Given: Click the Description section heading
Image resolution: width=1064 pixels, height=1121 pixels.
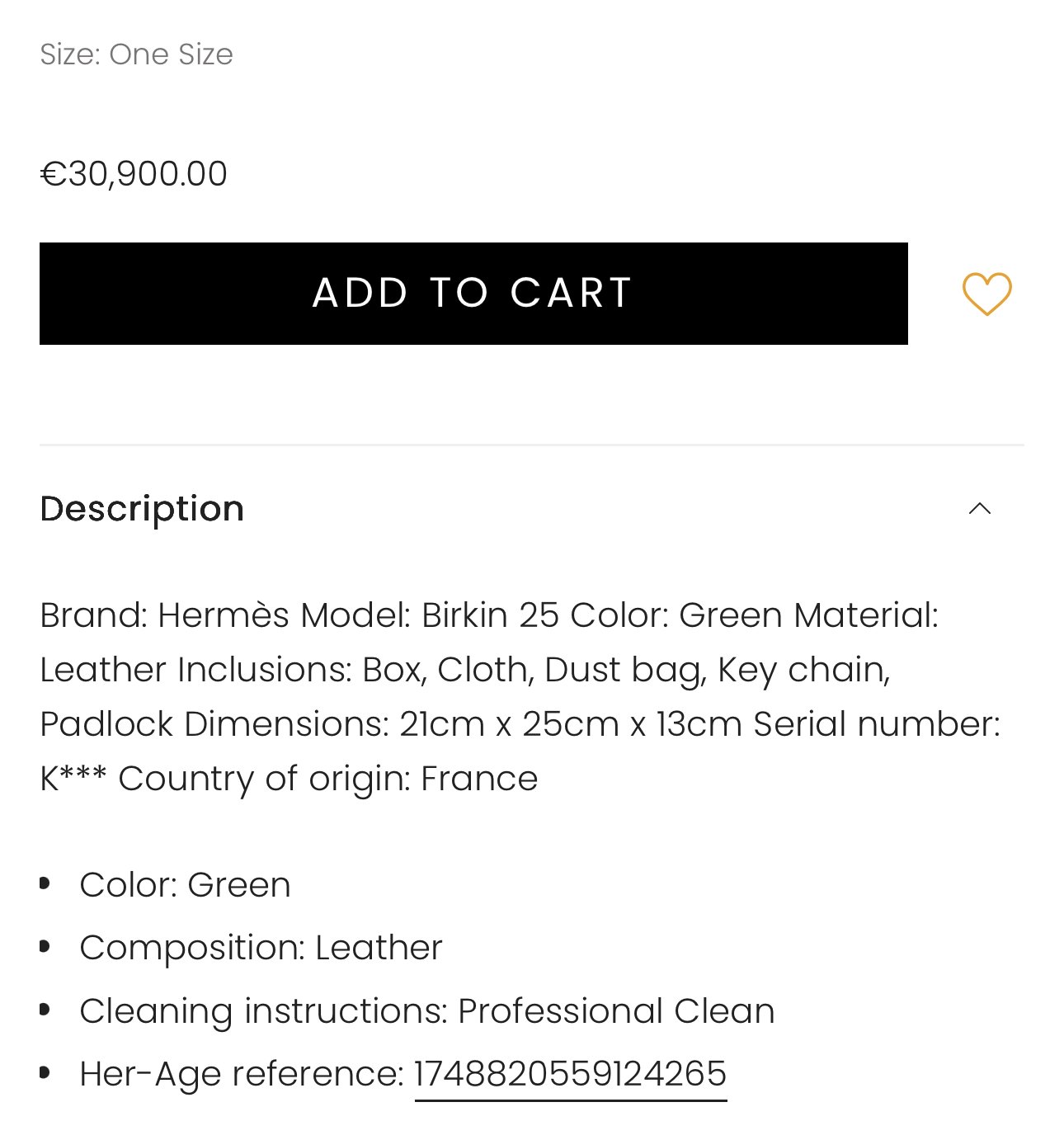Looking at the screenshot, I should click(x=142, y=508).
